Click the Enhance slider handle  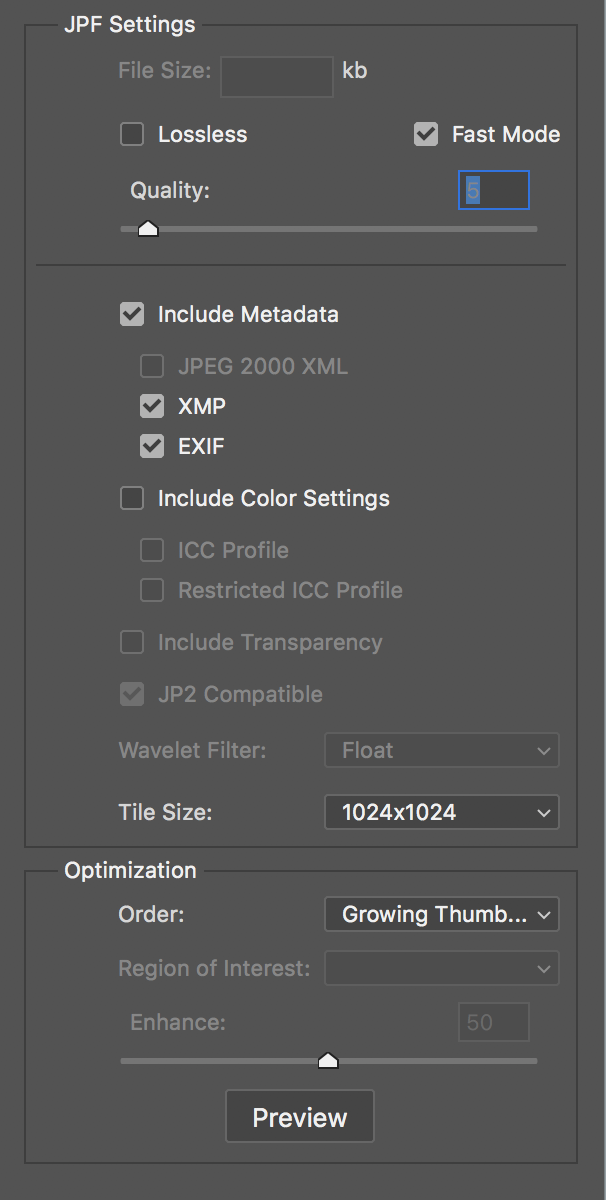tap(328, 1061)
